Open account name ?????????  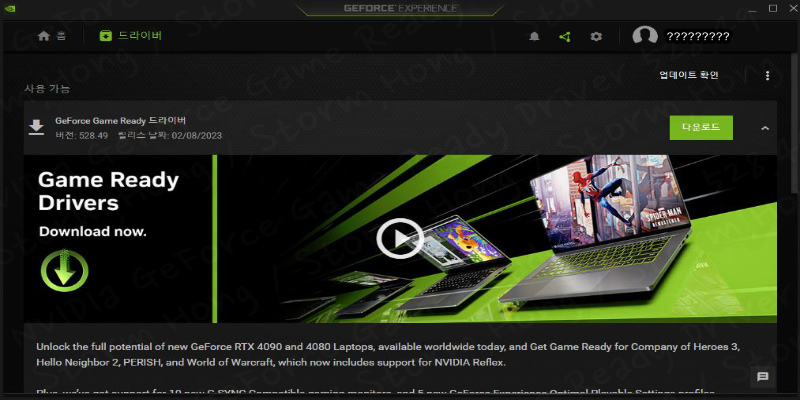[697, 36]
